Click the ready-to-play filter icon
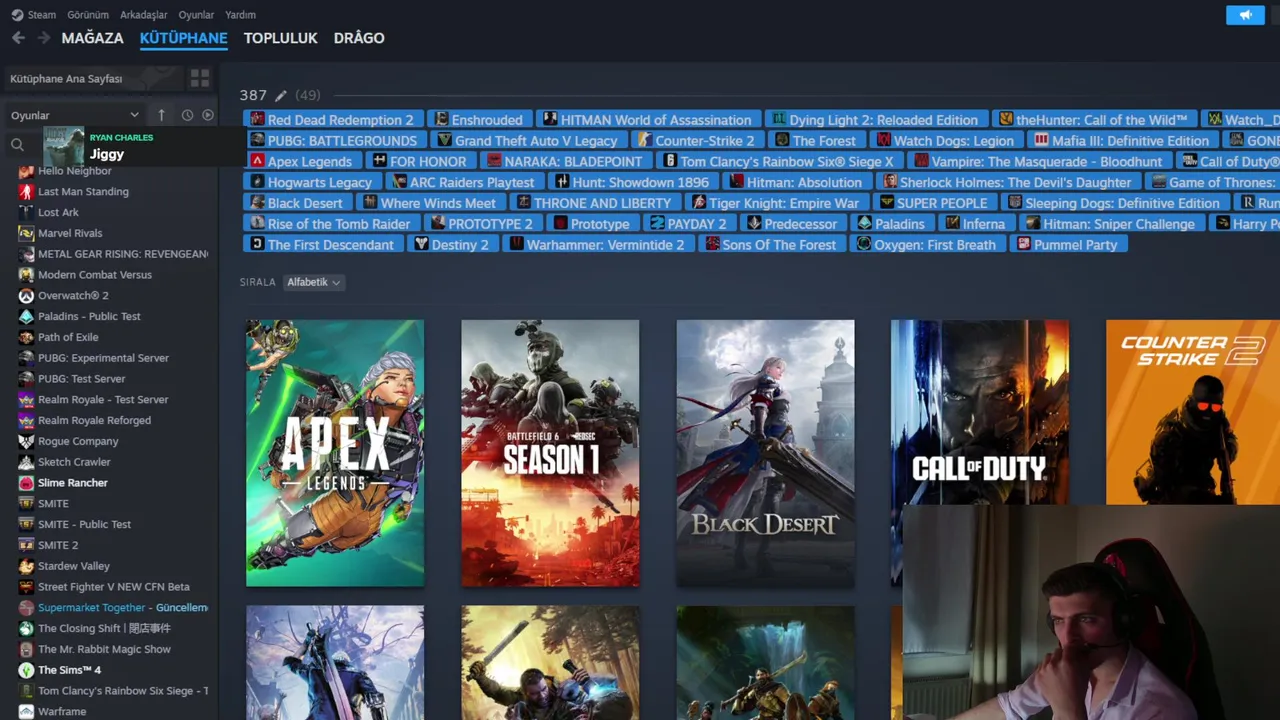Image resolution: width=1280 pixels, height=720 pixels. tap(208, 115)
